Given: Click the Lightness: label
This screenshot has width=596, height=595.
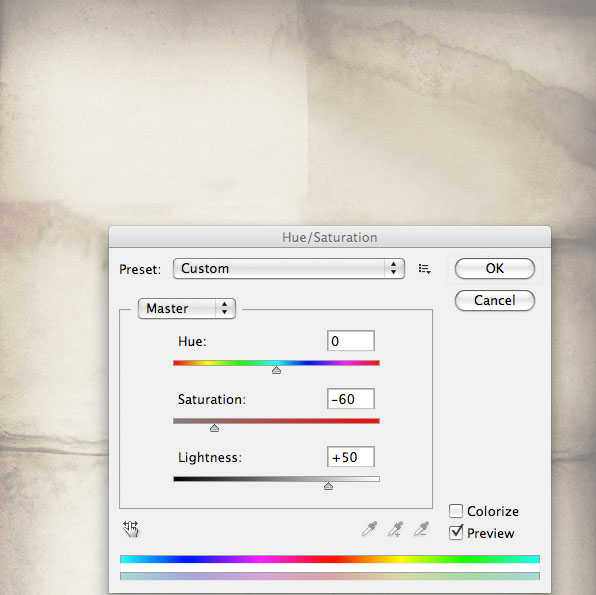Looking at the screenshot, I should point(210,457).
